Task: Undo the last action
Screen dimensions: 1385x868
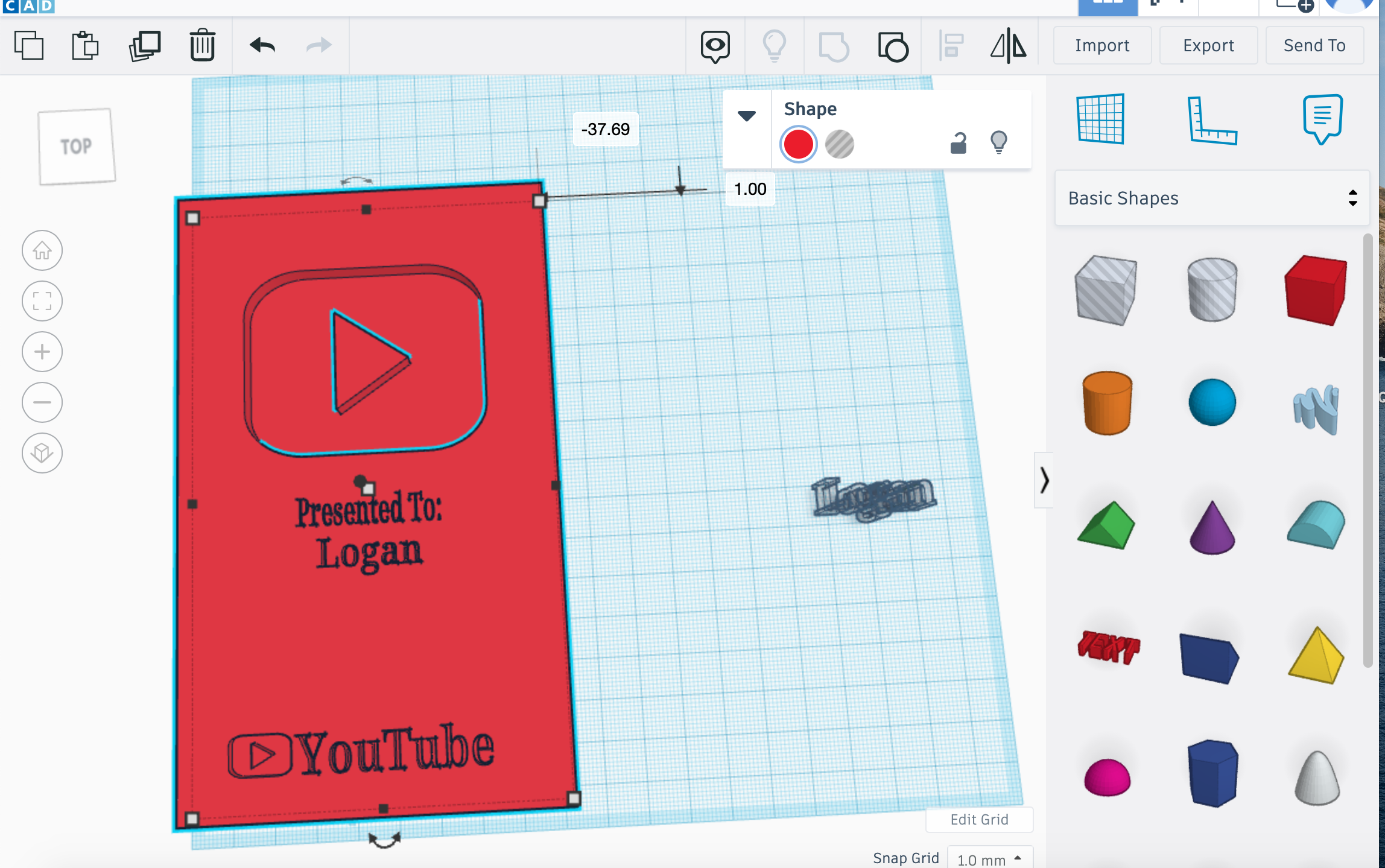Action: point(262,45)
